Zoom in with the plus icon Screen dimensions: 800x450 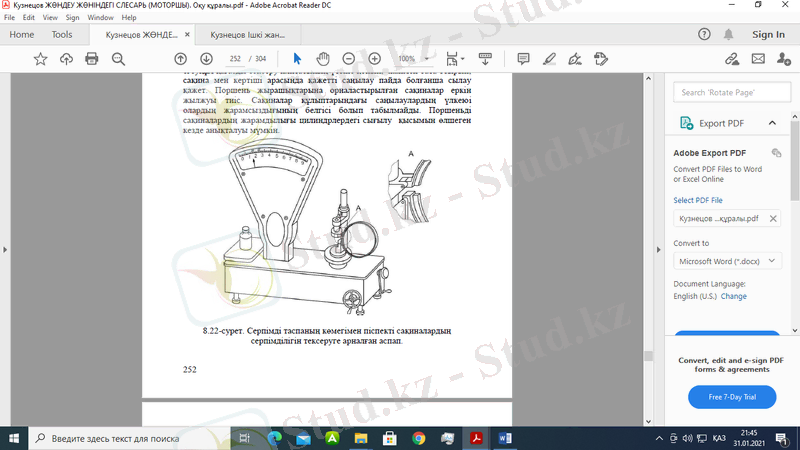coord(374,59)
